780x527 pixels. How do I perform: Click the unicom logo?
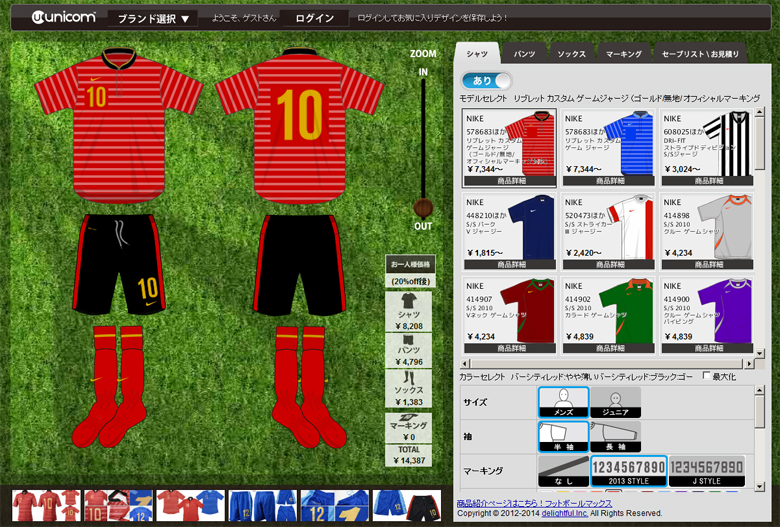[x=63, y=17]
